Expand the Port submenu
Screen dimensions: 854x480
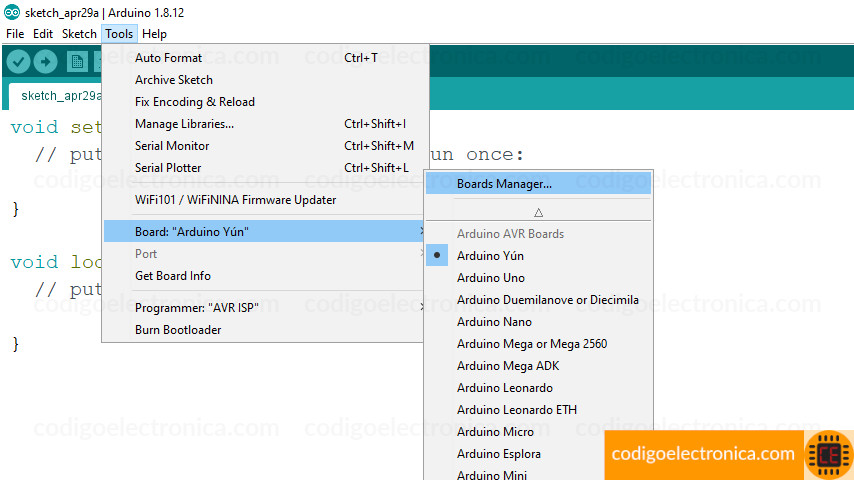[x=263, y=254]
